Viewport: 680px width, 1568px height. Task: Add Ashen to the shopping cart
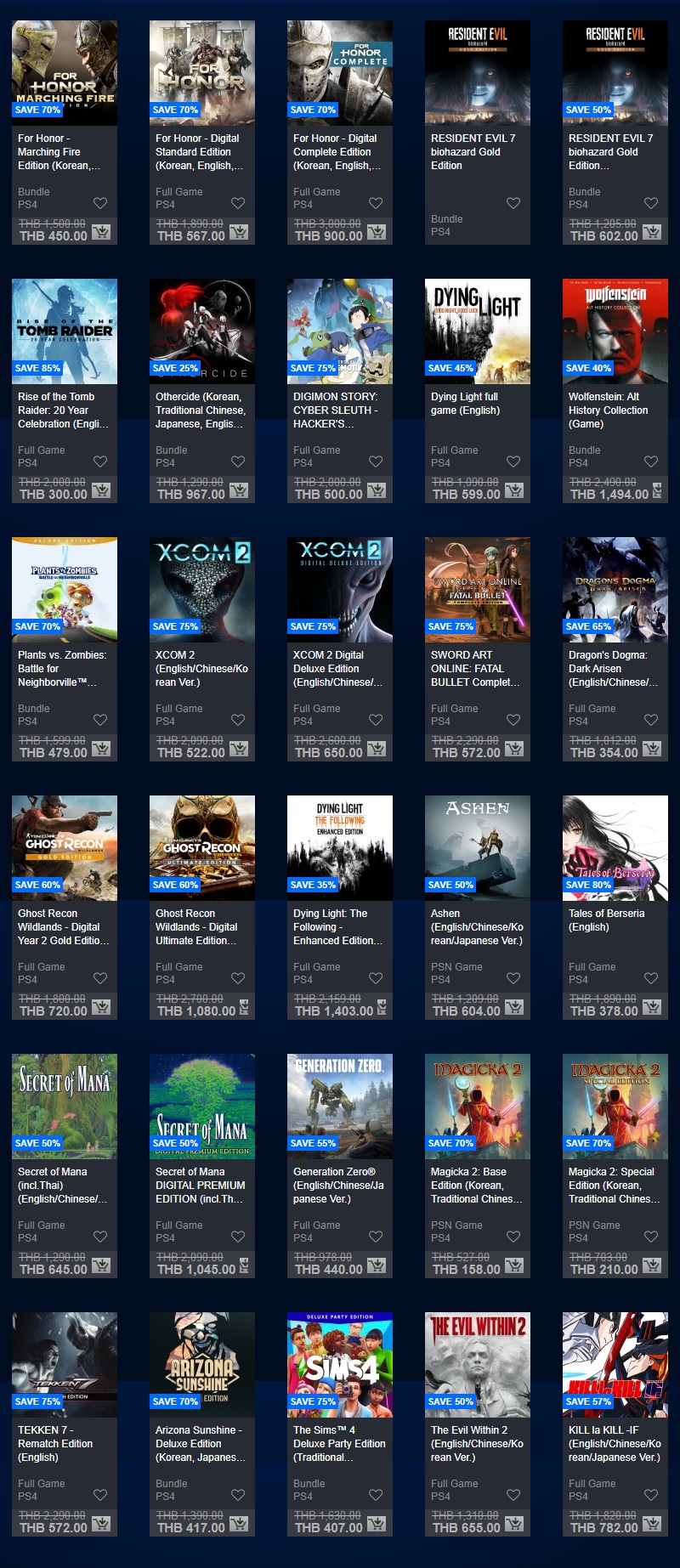[514, 1007]
